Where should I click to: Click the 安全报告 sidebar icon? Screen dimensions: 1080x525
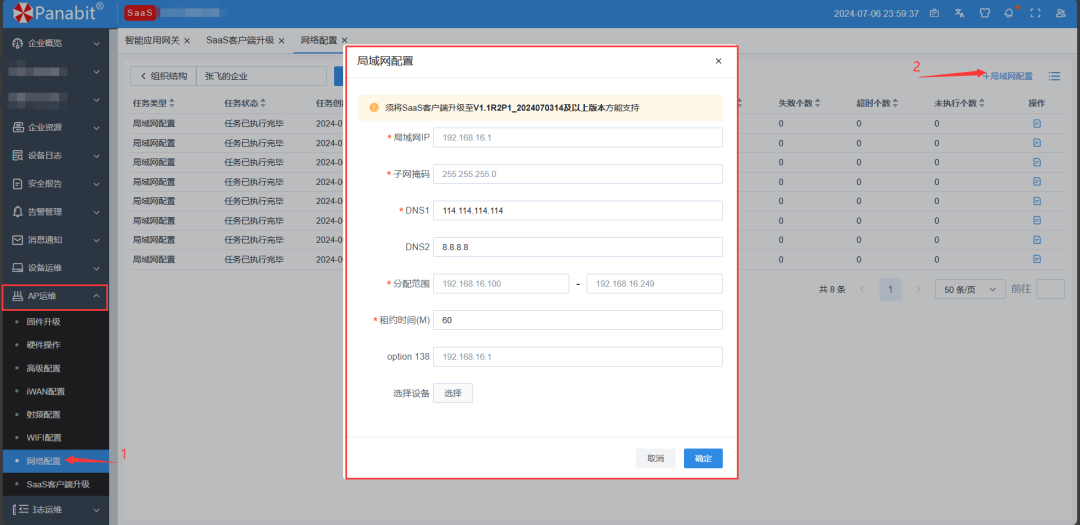pyautogui.click(x=18, y=184)
